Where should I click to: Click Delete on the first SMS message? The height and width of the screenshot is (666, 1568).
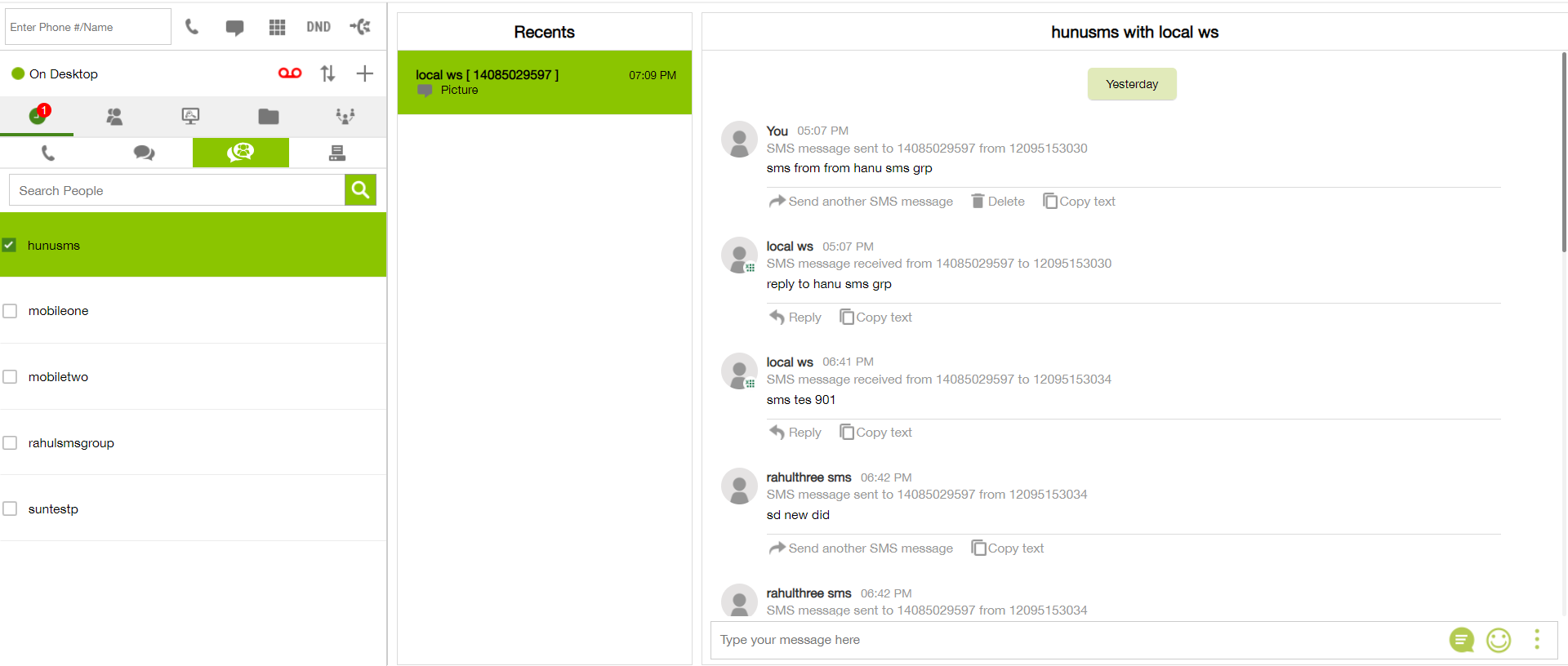(x=997, y=202)
